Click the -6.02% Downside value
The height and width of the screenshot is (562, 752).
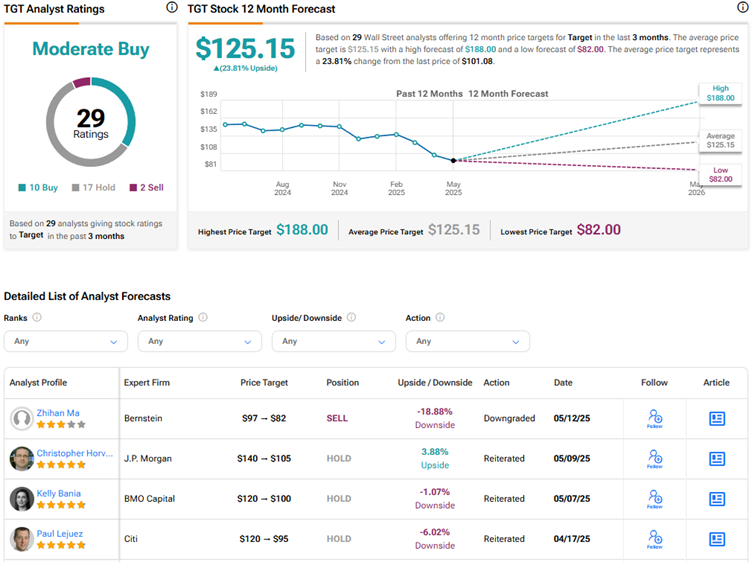point(435,539)
